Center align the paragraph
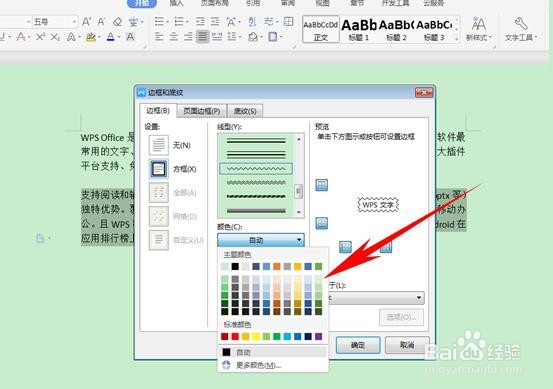 (x=174, y=36)
